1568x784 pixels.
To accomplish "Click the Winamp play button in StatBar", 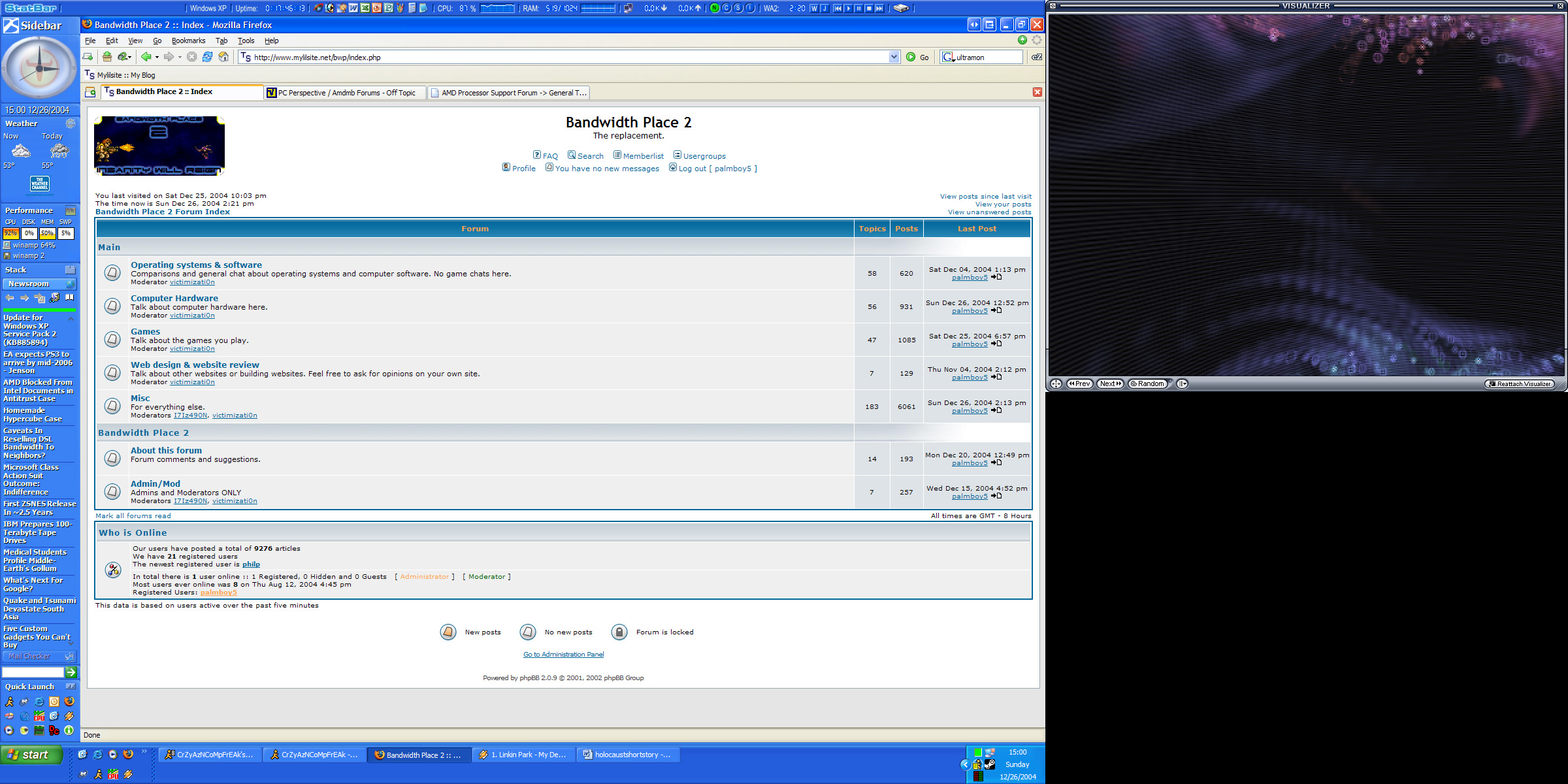I will (848, 8).
